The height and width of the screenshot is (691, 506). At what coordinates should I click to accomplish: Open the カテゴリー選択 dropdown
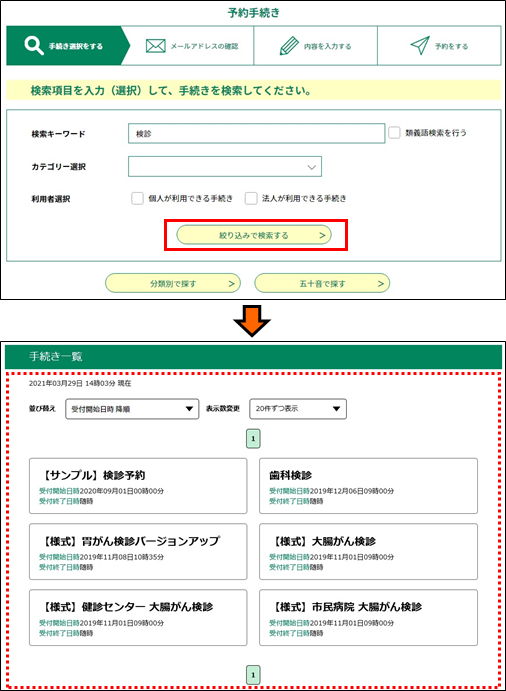click(225, 167)
